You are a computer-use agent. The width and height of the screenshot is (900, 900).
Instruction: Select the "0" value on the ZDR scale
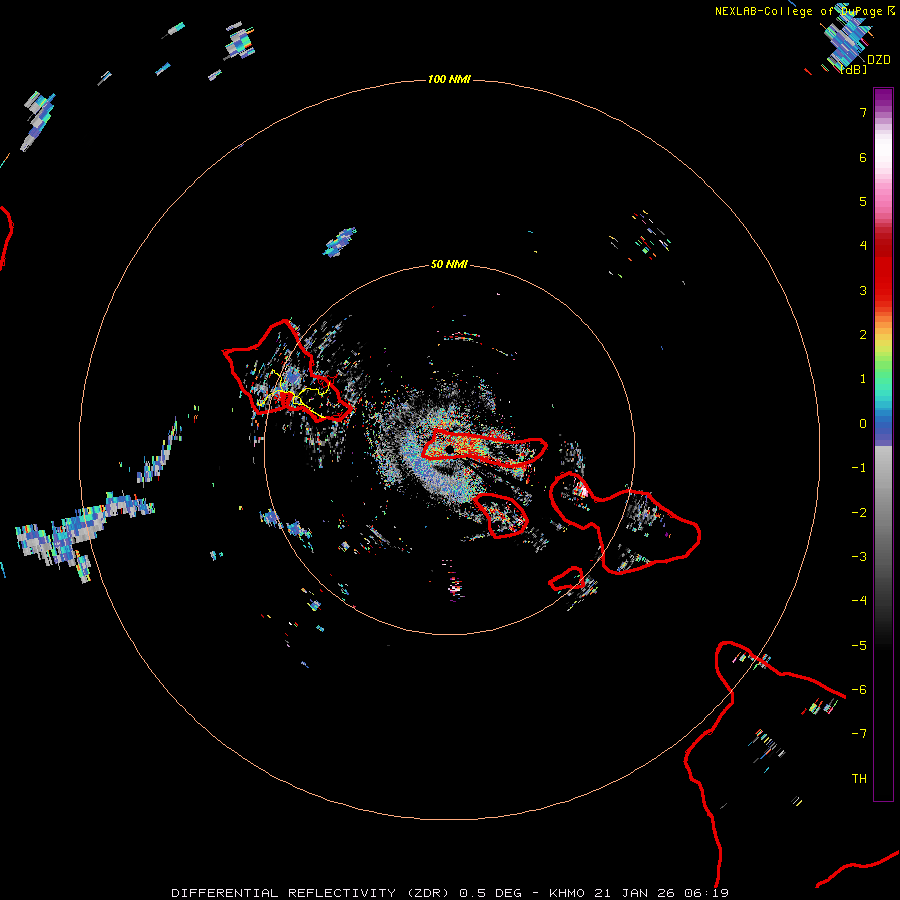863,424
